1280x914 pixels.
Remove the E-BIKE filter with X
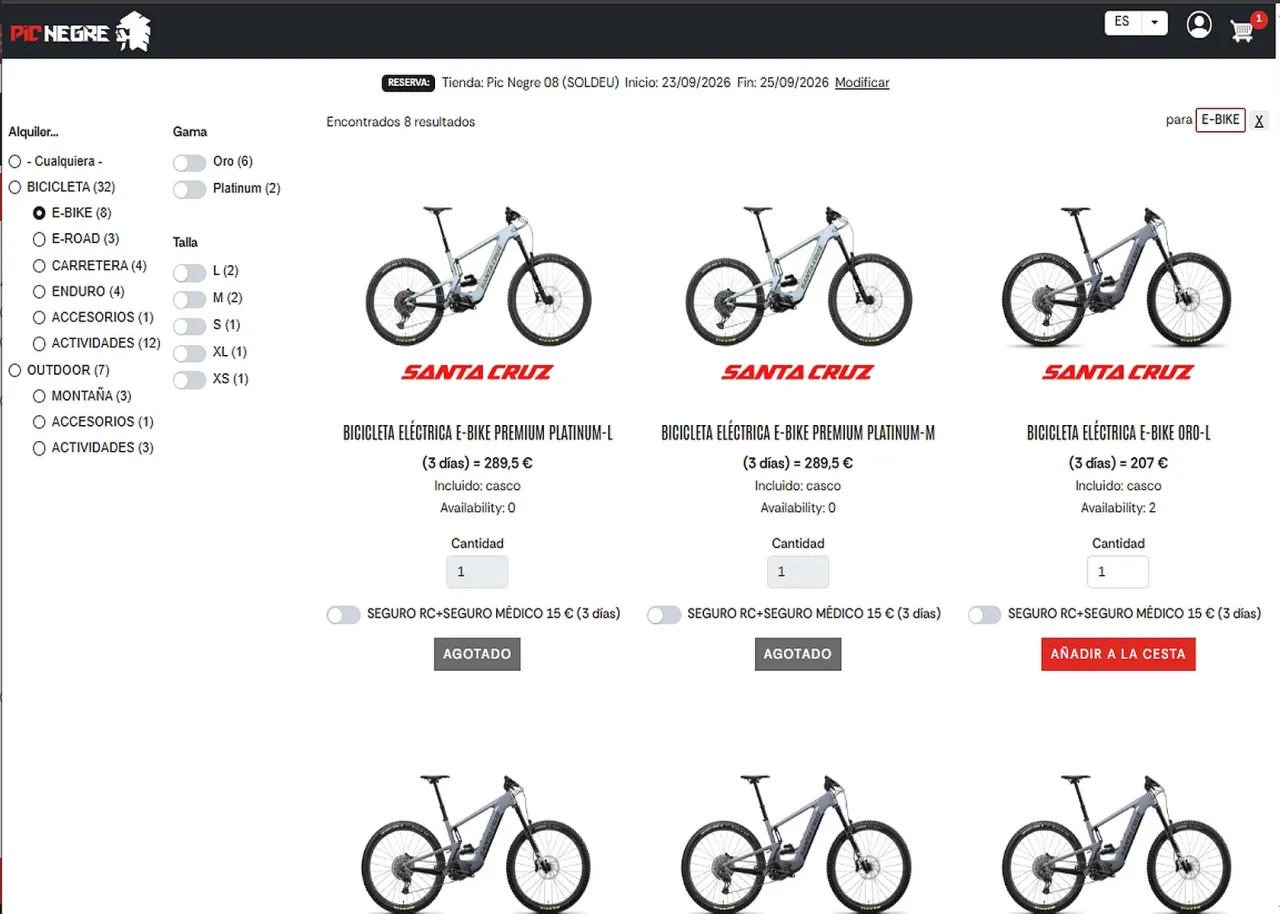(x=1259, y=121)
